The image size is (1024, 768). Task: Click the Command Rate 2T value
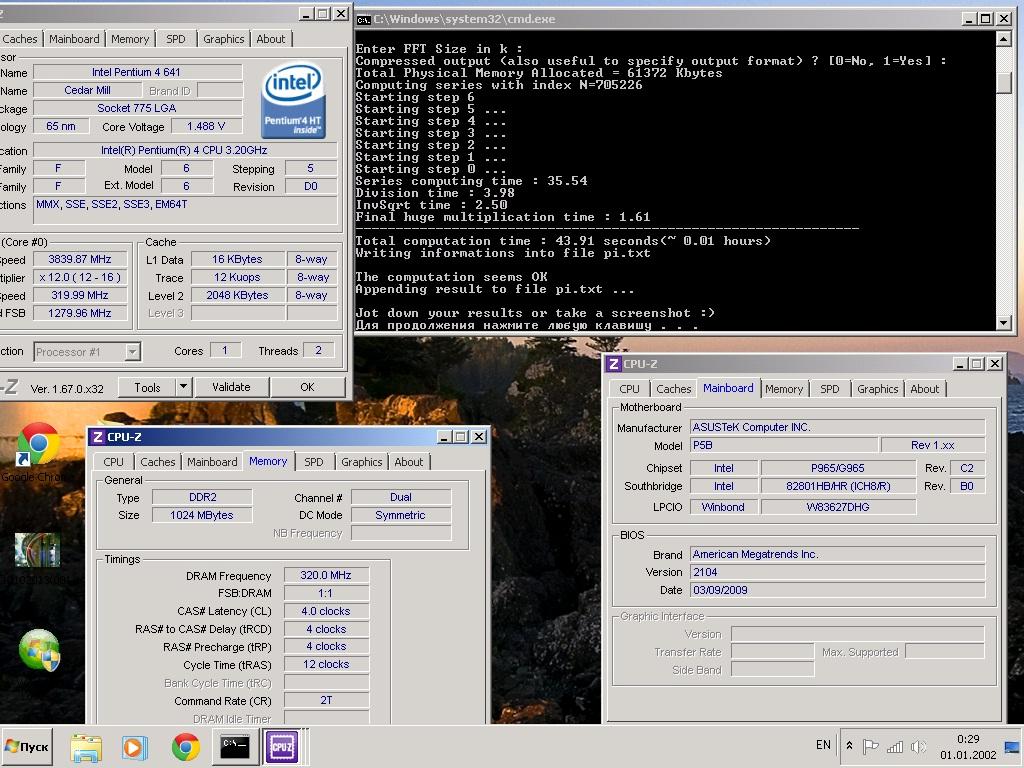326,700
